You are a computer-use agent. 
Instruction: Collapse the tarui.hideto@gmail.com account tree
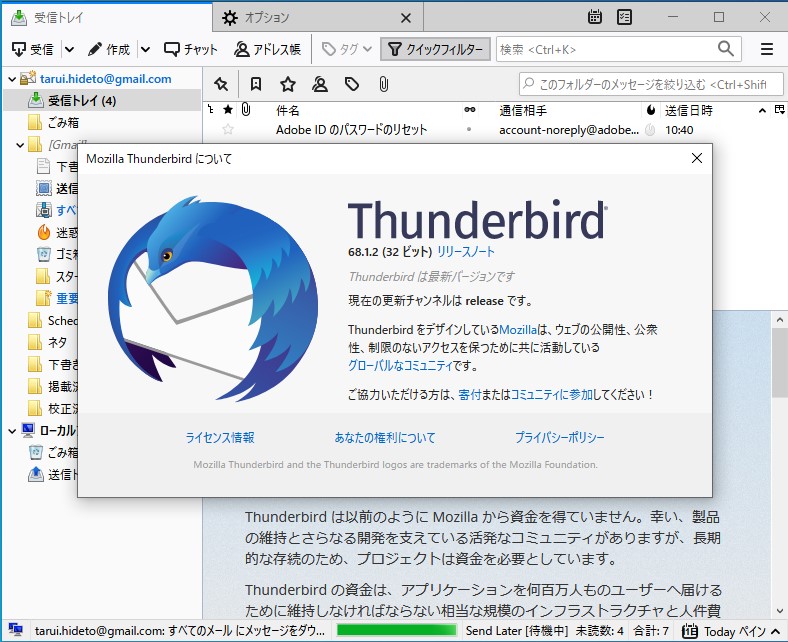pyautogui.click(x=12, y=79)
